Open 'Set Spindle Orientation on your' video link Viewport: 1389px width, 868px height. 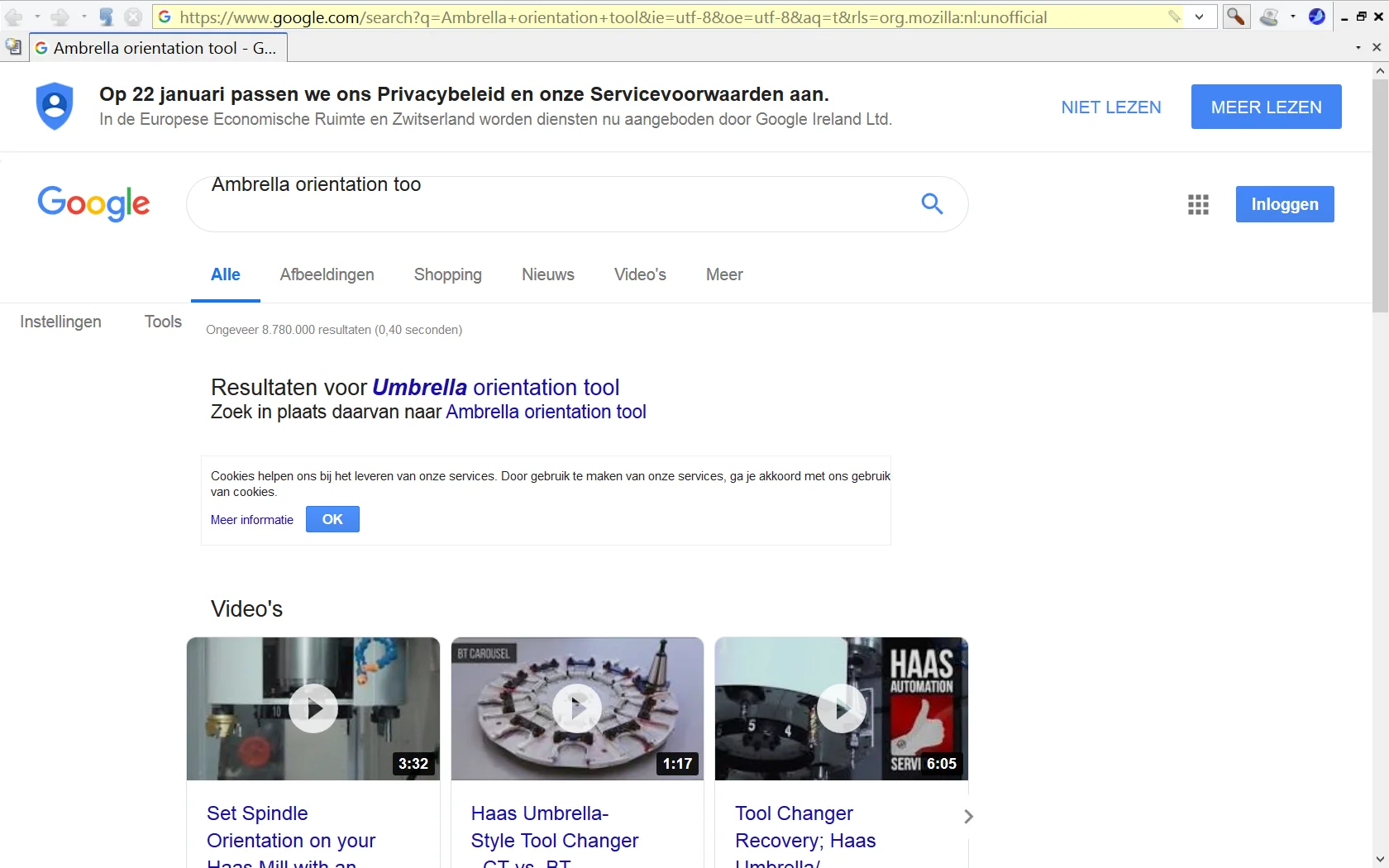[x=291, y=827]
